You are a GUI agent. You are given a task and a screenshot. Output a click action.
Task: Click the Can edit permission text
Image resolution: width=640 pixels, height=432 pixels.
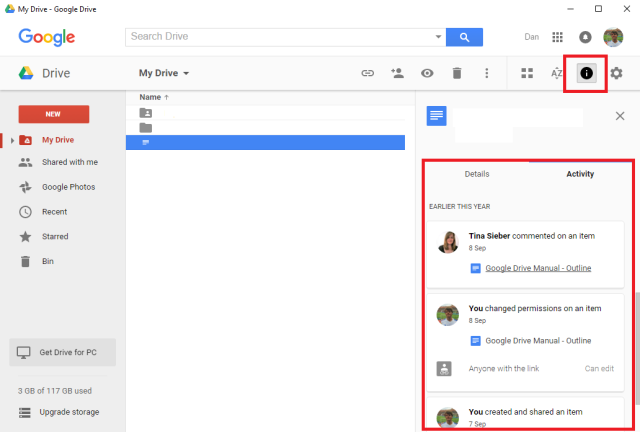(x=599, y=369)
